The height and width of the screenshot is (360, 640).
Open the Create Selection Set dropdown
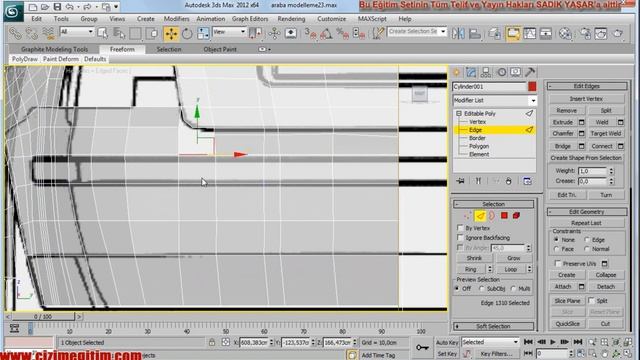[x=416, y=31]
